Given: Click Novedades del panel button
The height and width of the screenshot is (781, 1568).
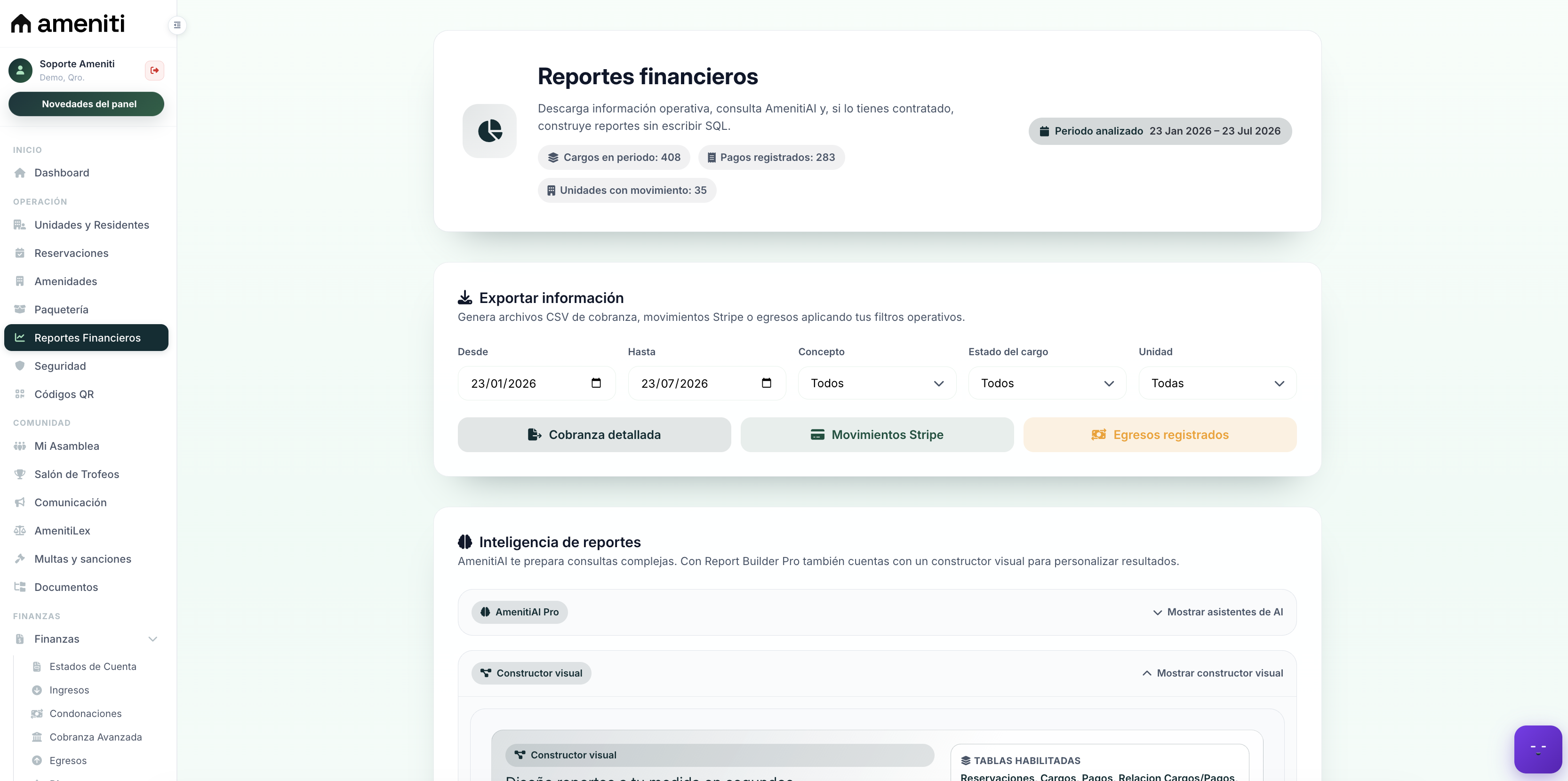Looking at the screenshot, I should (87, 104).
